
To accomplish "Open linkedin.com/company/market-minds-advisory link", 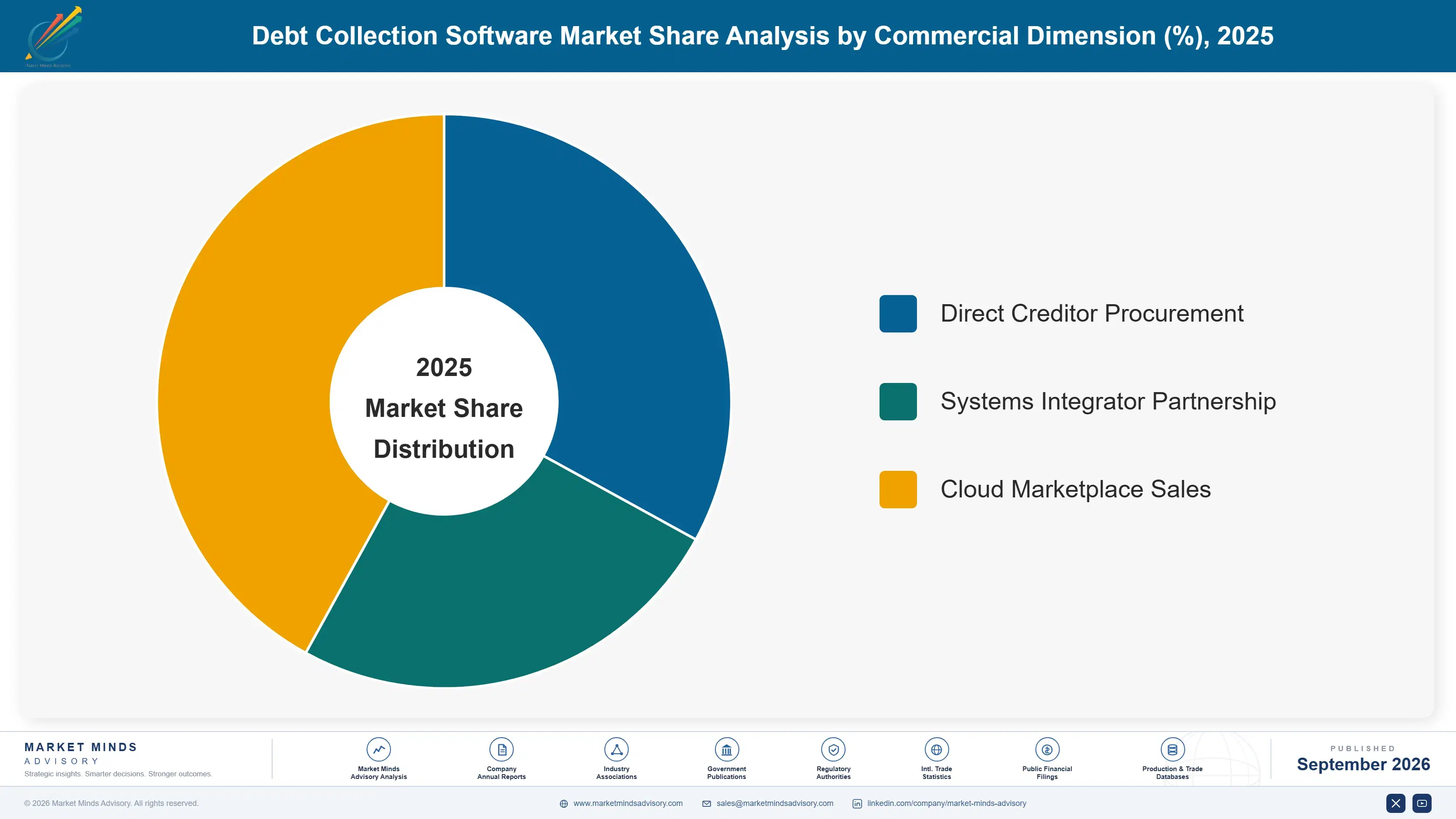I will tap(947, 803).
